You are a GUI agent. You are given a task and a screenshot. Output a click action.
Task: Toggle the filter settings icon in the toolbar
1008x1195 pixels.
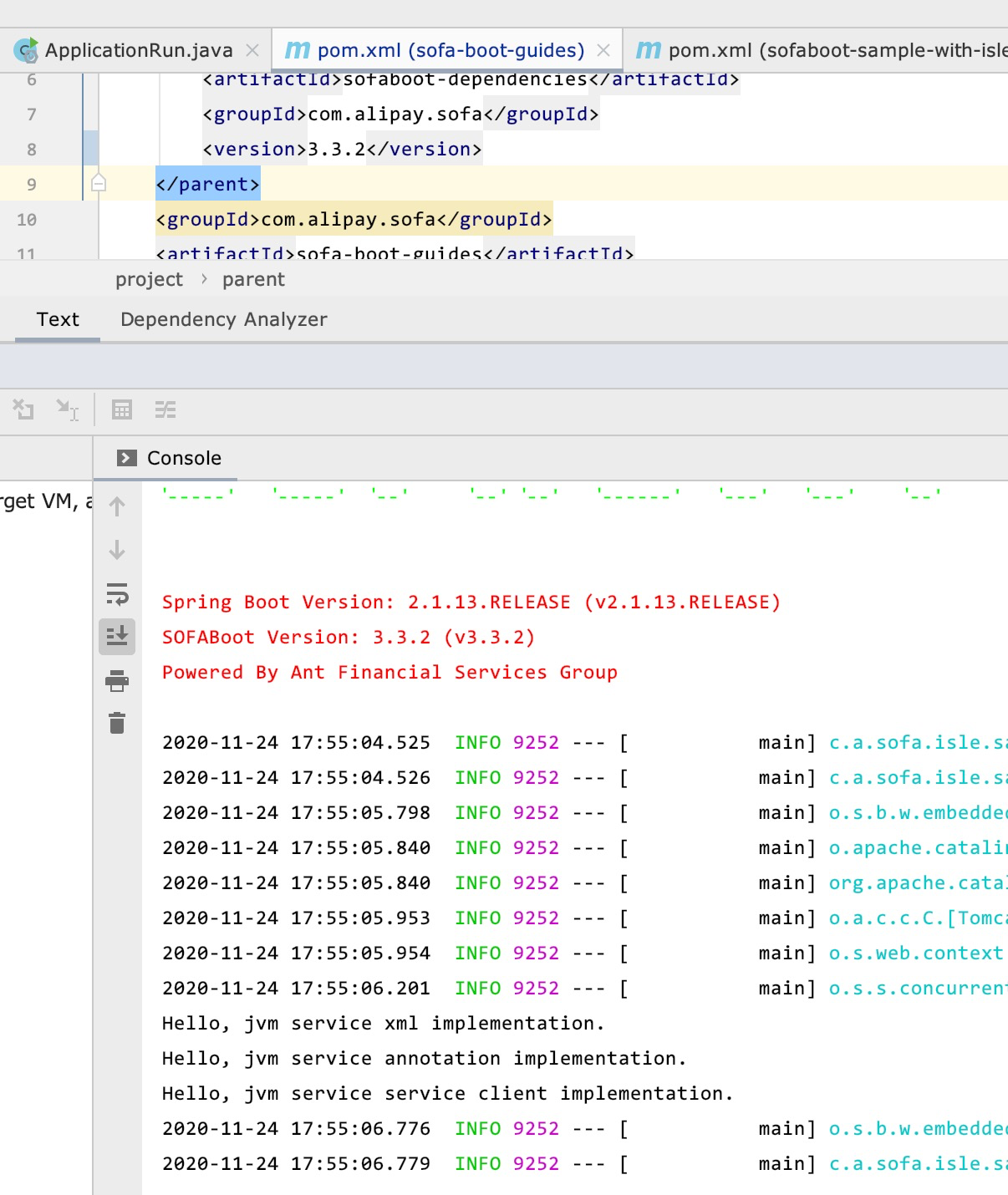165,409
